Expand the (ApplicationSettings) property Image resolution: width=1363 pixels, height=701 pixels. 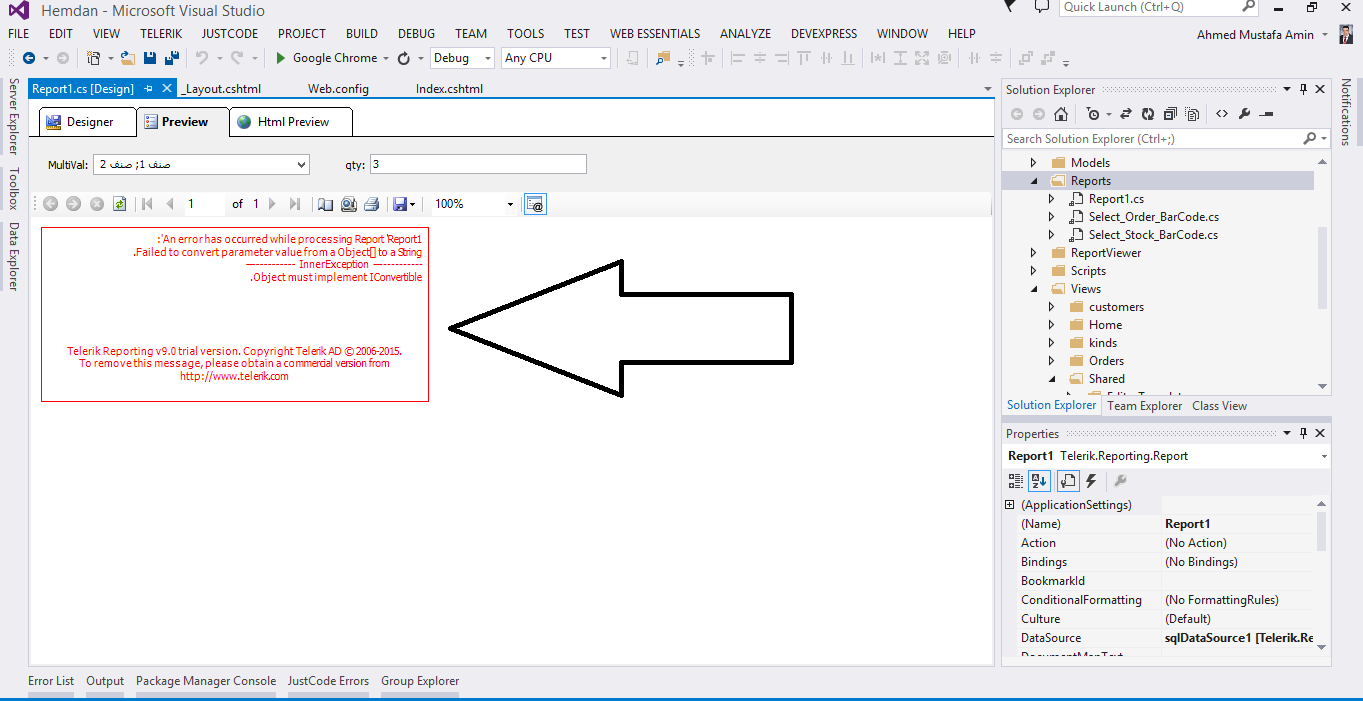(1010, 505)
